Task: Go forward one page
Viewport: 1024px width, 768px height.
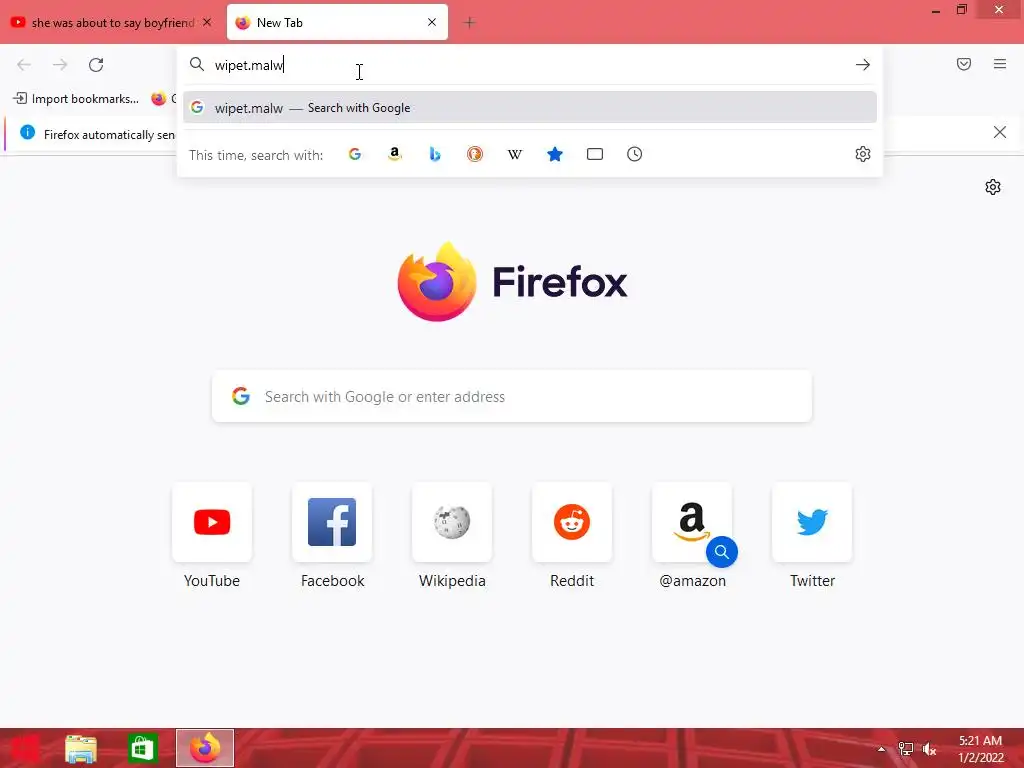Action: tap(60, 65)
